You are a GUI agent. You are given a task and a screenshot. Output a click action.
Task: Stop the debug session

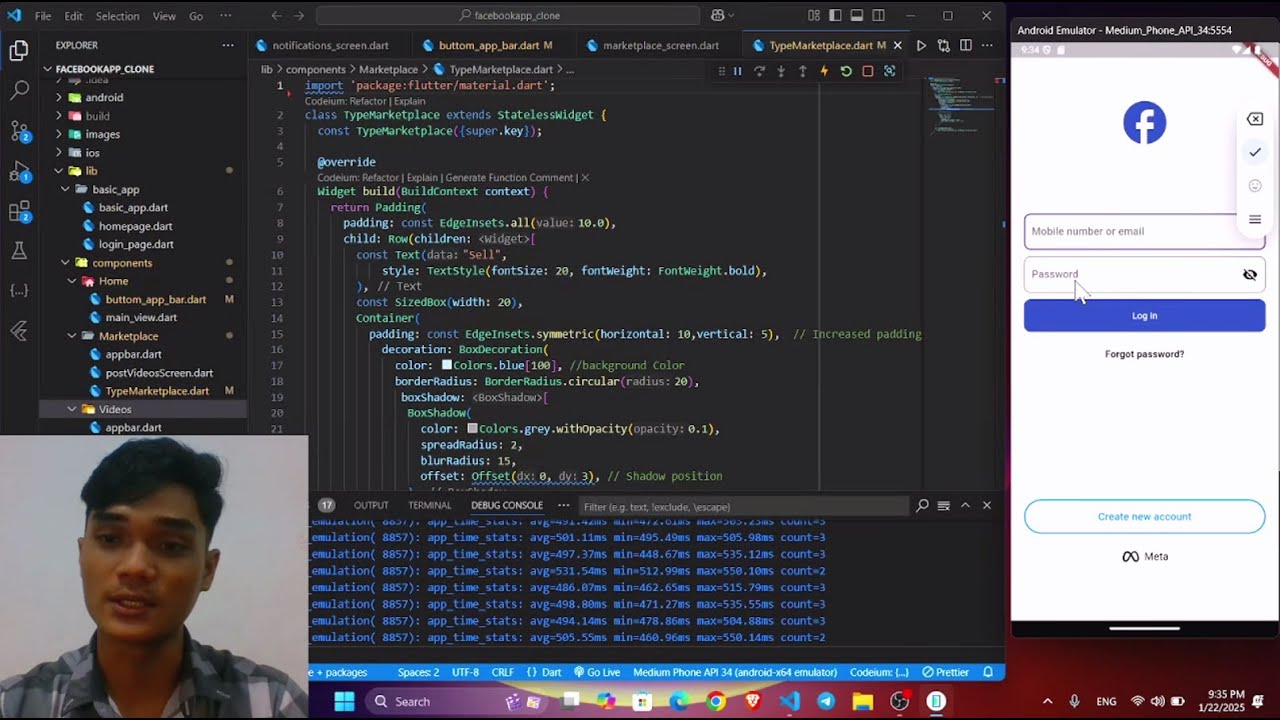[x=867, y=71]
